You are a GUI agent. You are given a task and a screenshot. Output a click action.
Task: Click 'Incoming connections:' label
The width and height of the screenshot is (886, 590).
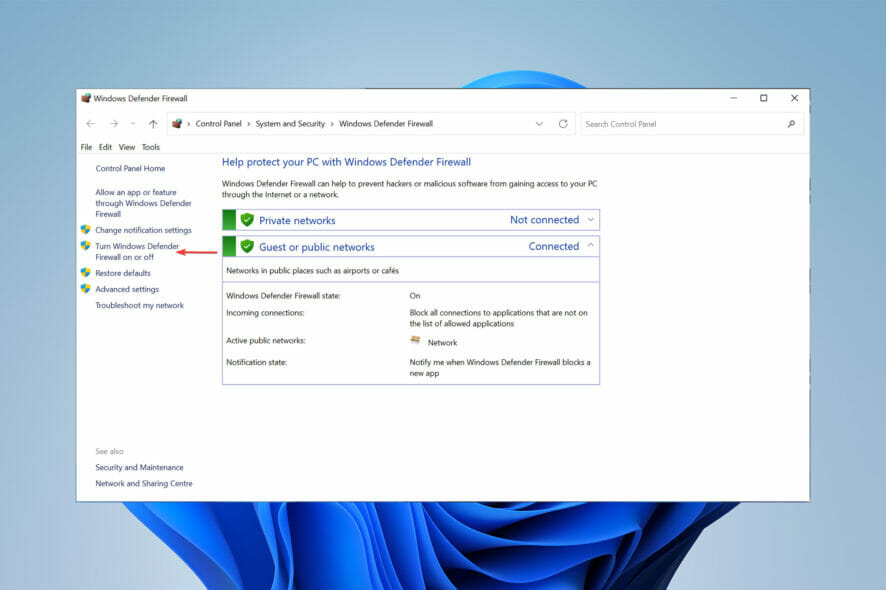pos(265,313)
